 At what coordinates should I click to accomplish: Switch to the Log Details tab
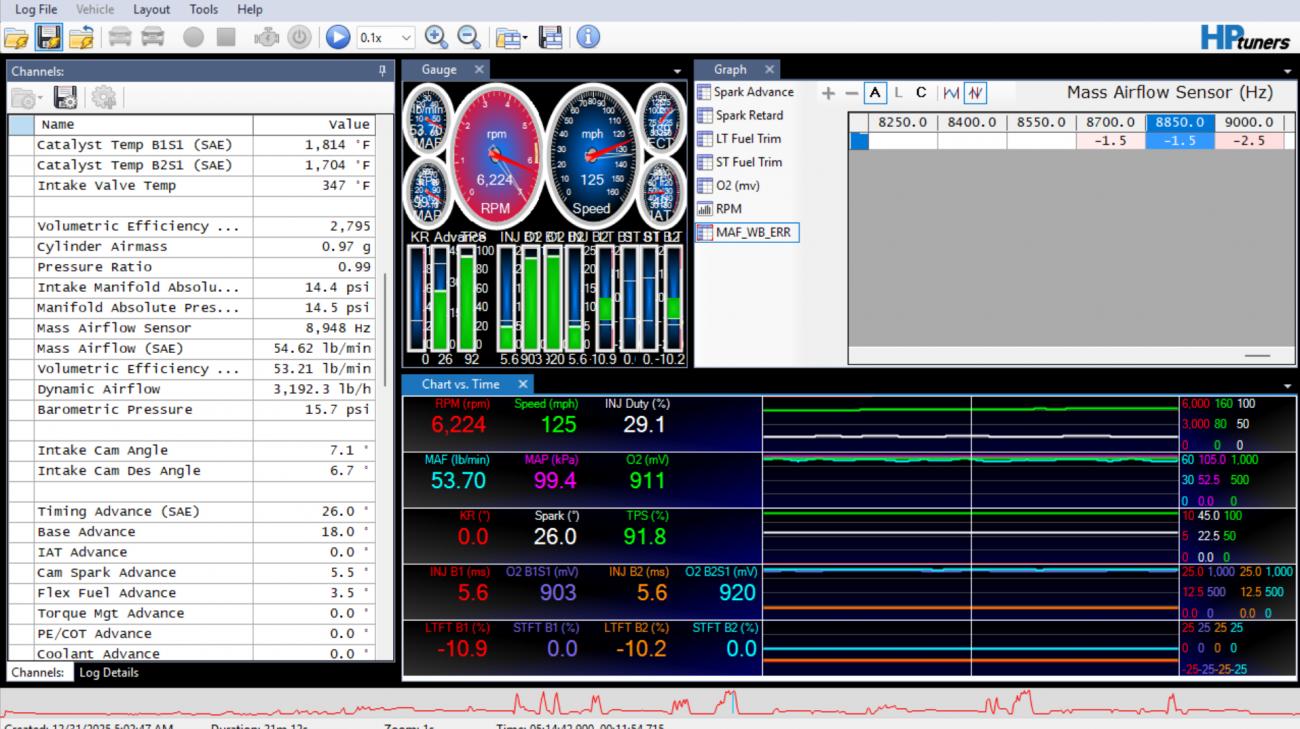pyautogui.click(x=108, y=673)
